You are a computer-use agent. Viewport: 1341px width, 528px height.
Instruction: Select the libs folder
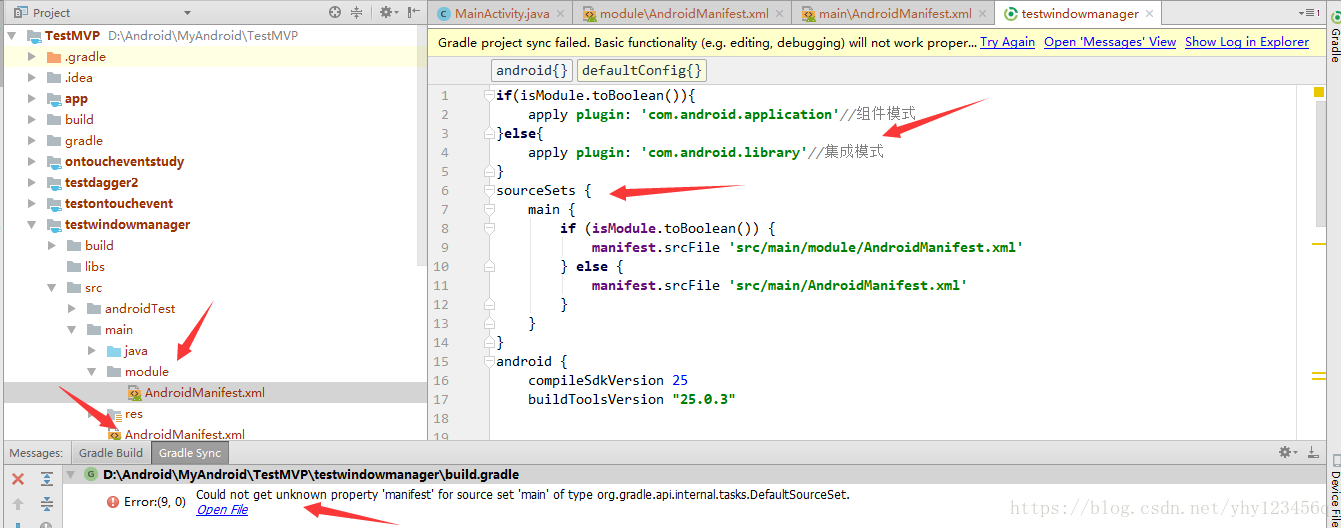95,267
